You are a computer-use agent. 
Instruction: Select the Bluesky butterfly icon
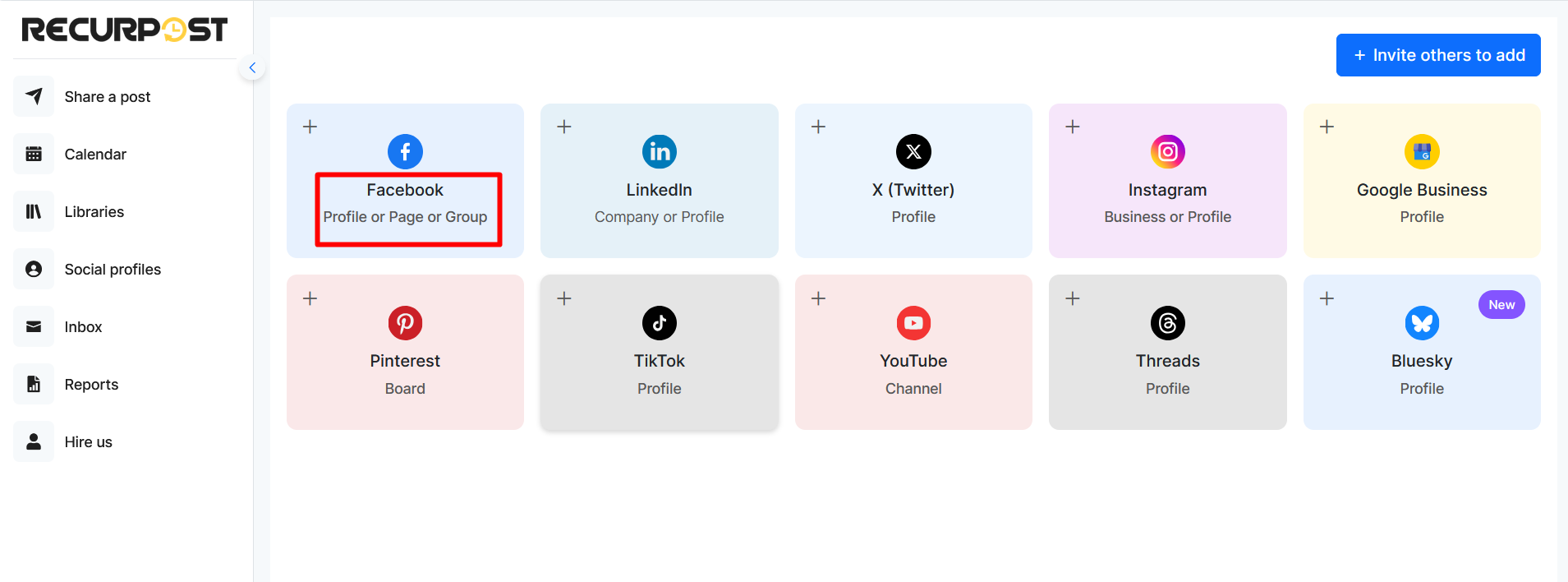coord(1422,323)
